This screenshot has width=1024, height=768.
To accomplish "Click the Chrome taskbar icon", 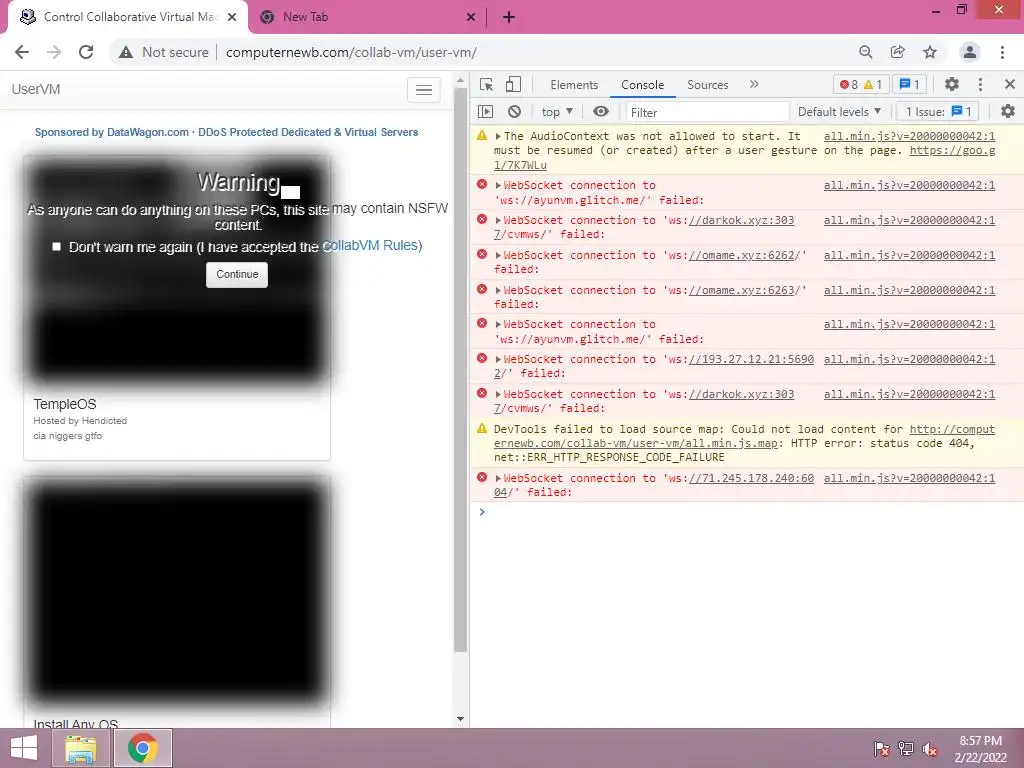I will (x=142, y=748).
